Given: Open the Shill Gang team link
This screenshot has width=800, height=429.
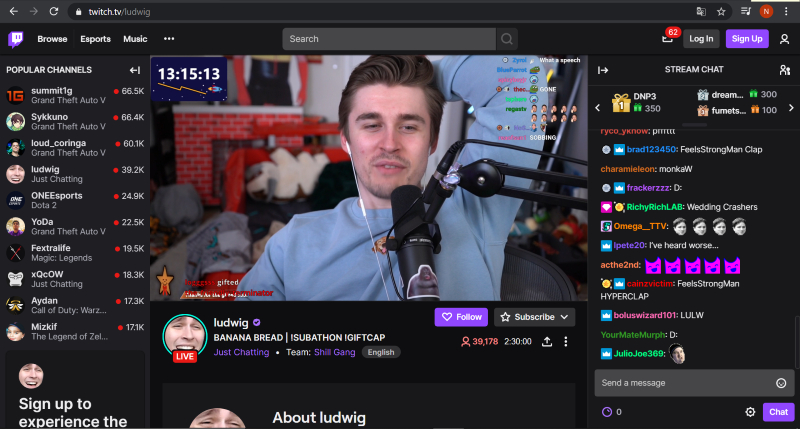Looking at the screenshot, I should [x=335, y=352].
